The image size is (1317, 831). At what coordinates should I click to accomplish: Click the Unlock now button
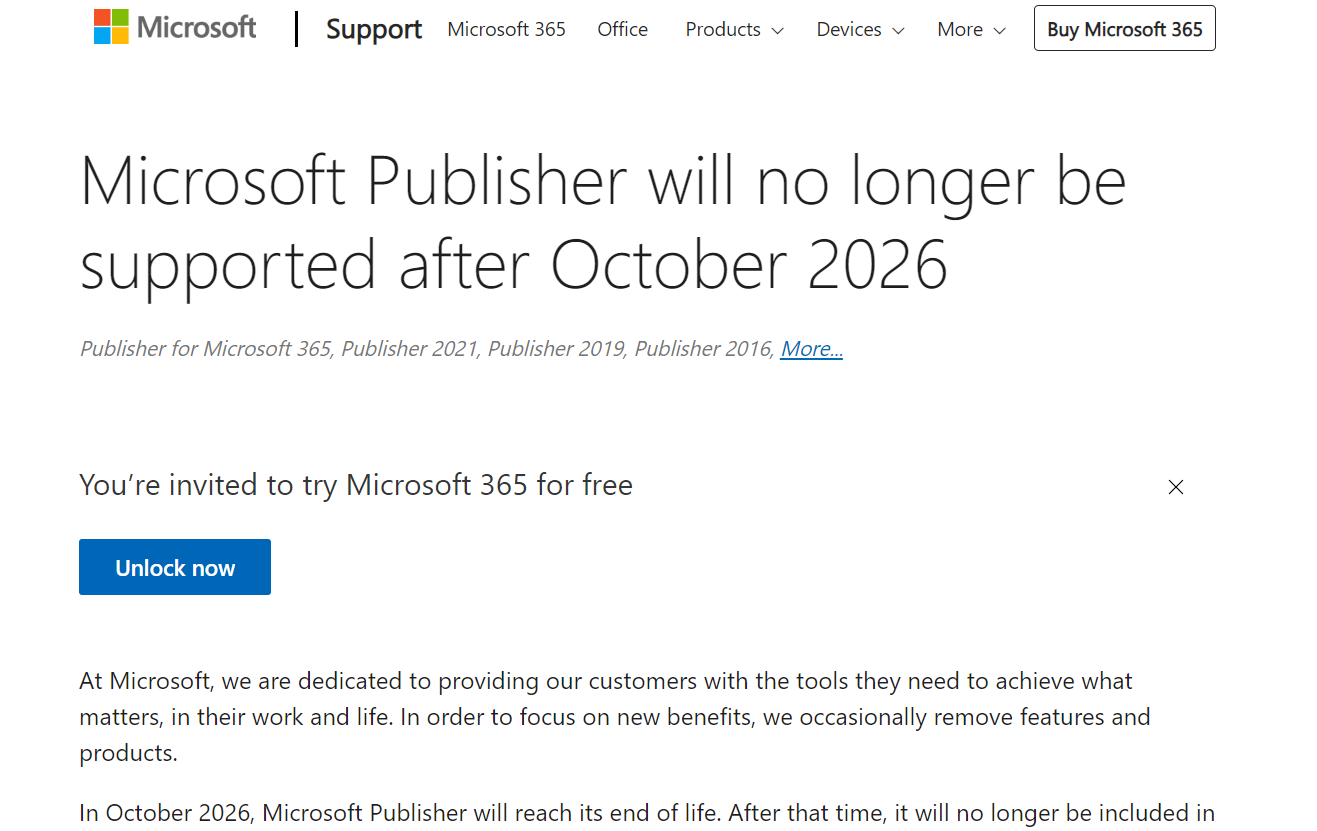pyautogui.click(x=174, y=566)
